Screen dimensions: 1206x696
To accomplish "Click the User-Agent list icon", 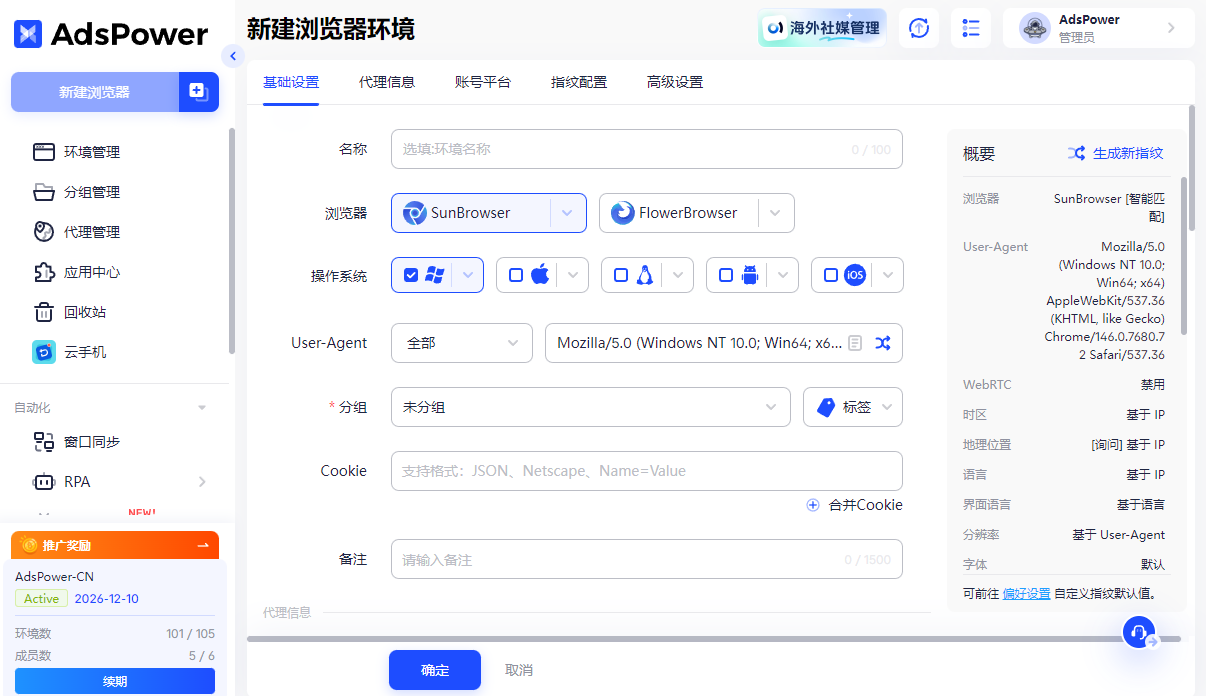I will (855, 343).
